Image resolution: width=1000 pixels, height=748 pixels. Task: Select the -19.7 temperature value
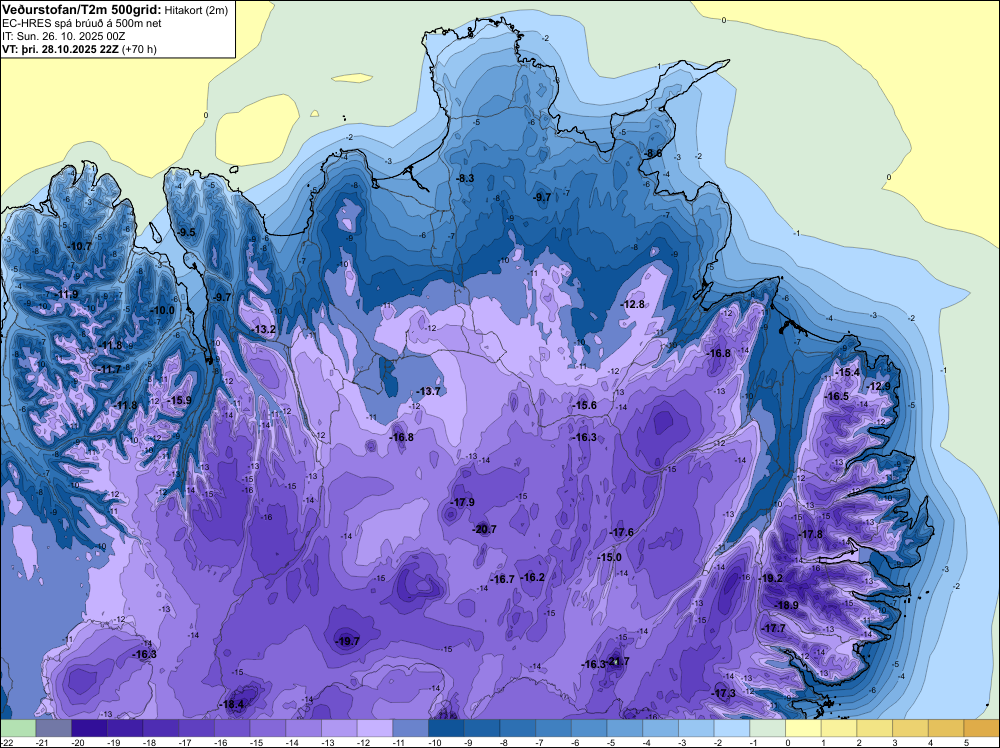coord(348,642)
